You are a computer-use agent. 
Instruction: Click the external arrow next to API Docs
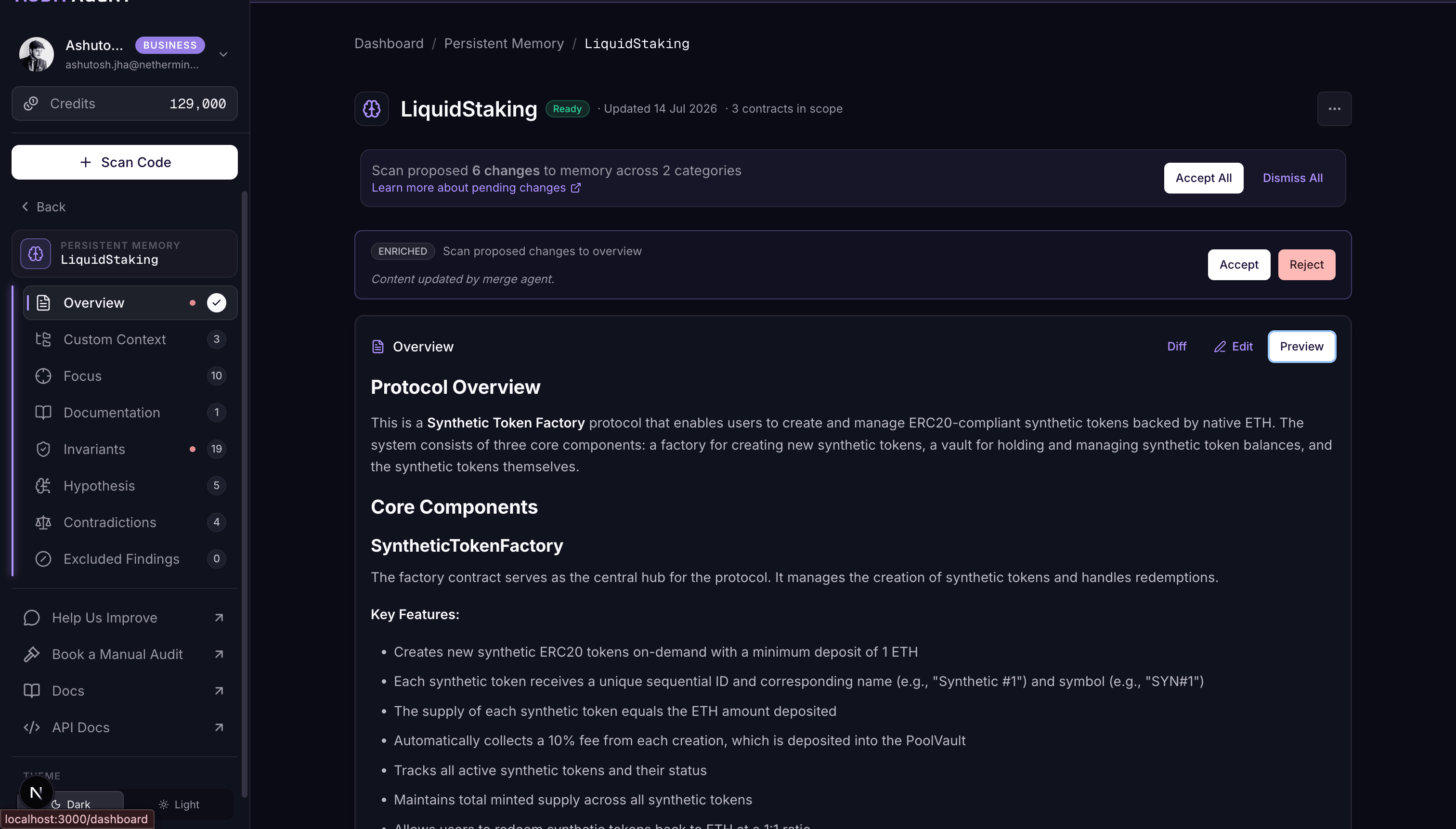coord(219,727)
